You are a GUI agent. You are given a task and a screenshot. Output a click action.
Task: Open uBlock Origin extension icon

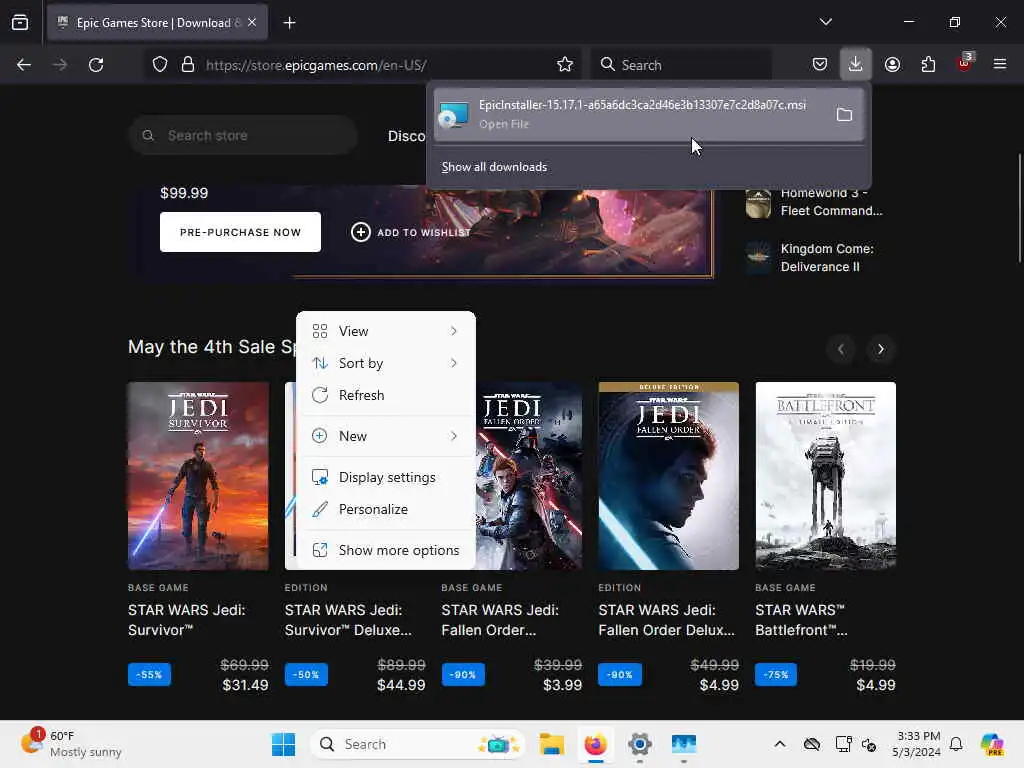[x=965, y=63]
